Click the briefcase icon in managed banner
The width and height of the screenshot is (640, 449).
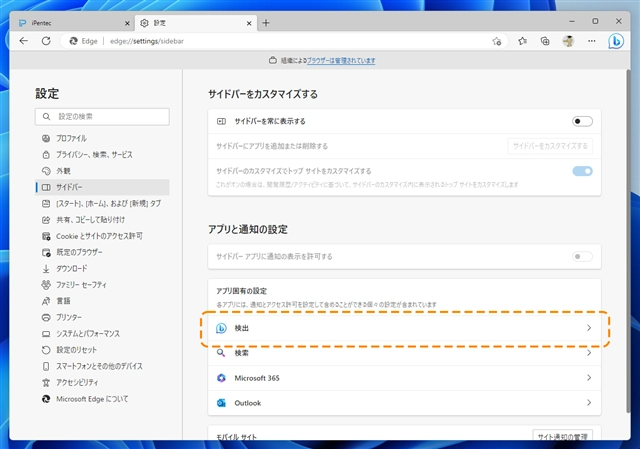(x=273, y=60)
